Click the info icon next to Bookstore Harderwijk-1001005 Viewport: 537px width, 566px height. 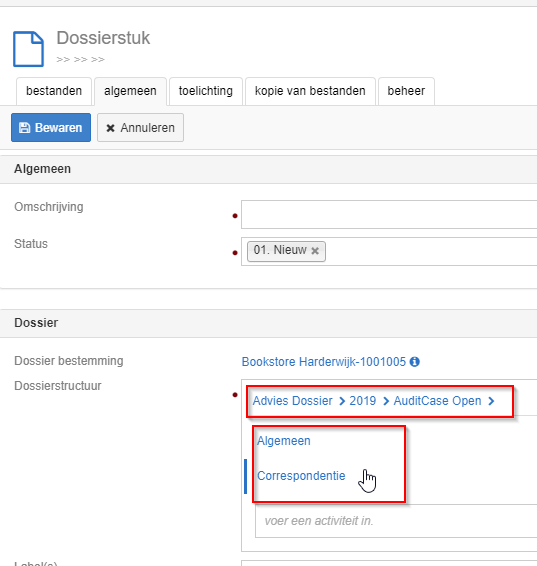click(415, 362)
